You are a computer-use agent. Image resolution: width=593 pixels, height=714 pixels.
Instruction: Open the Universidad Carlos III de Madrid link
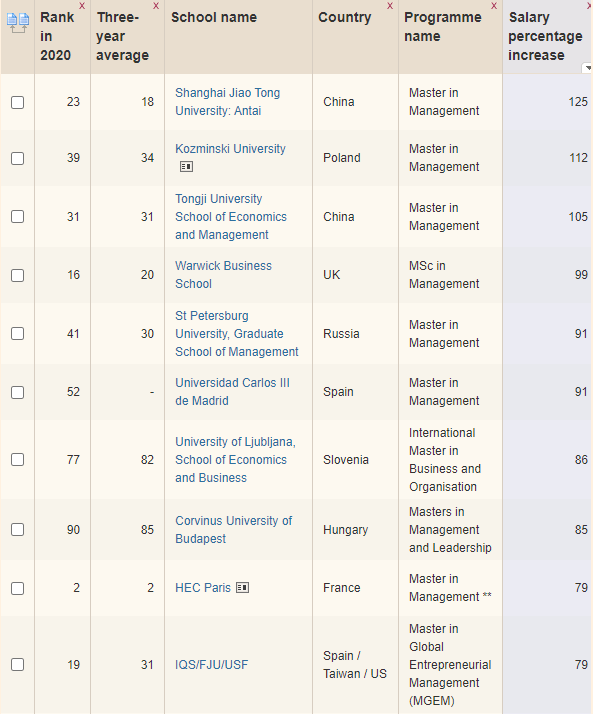coord(232,392)
